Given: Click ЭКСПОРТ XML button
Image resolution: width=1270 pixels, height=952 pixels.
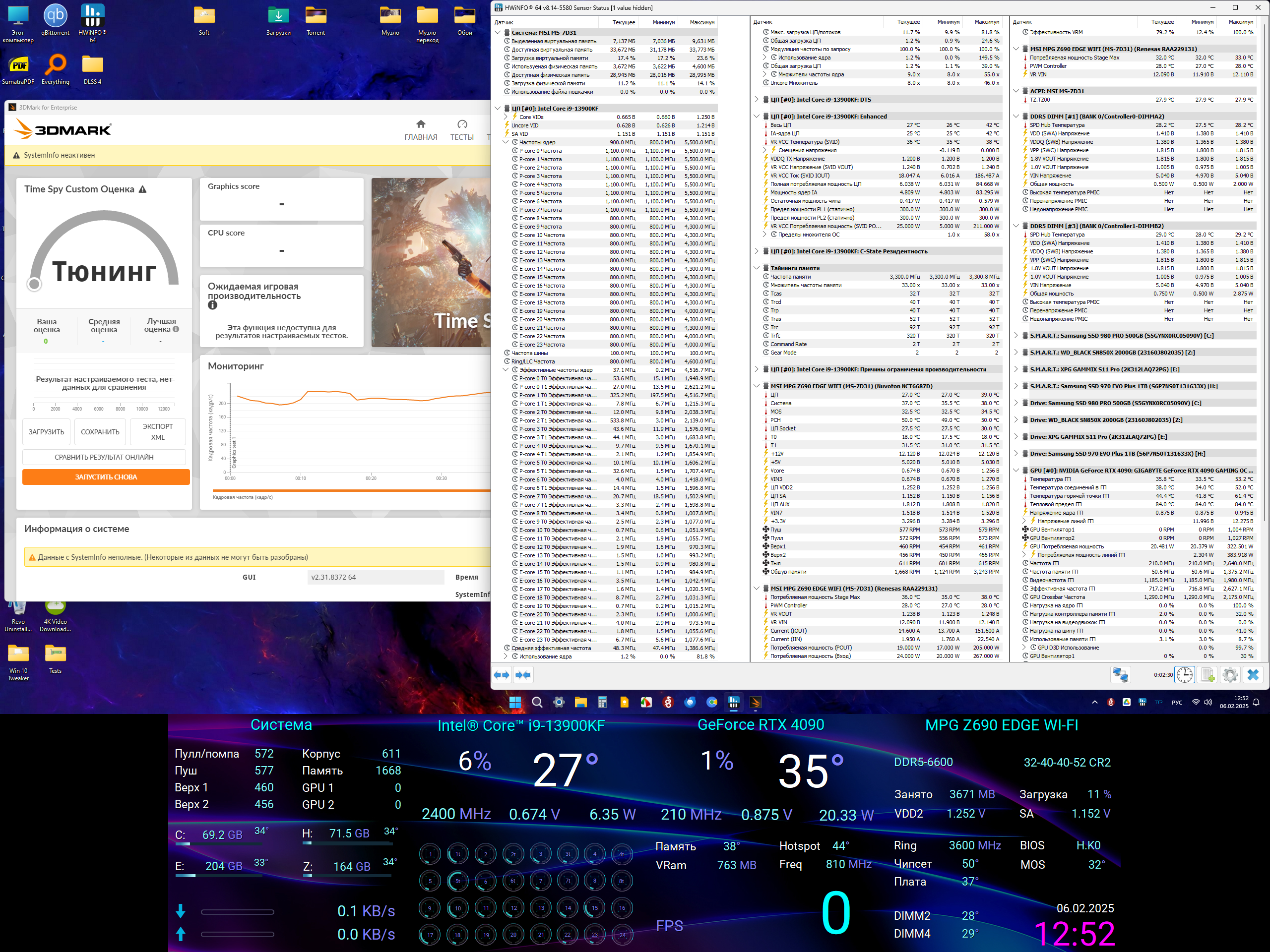Looking at the screenshot, I should [157, 431].
